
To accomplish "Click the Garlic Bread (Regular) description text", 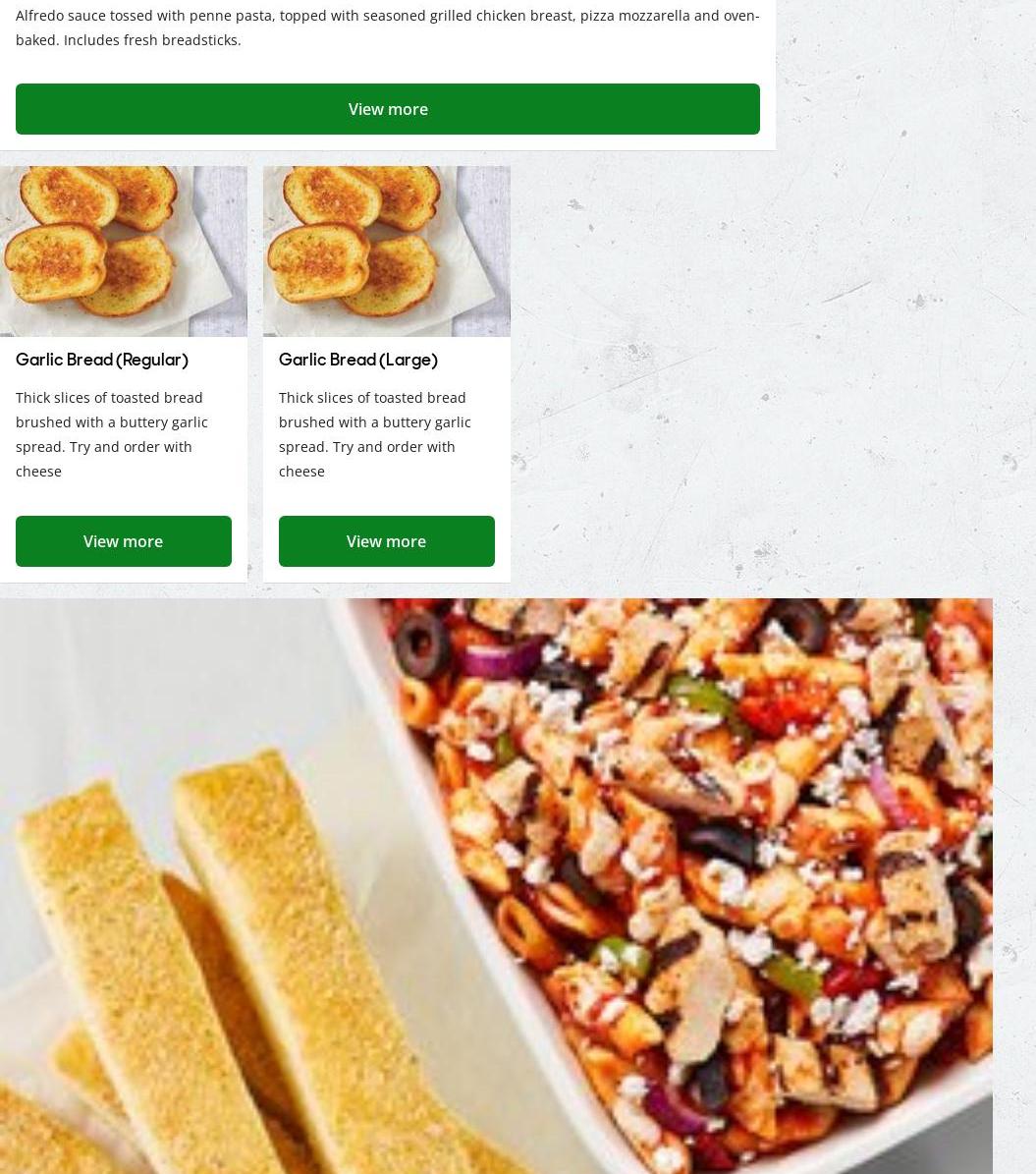I will click(x=112, y=434).
